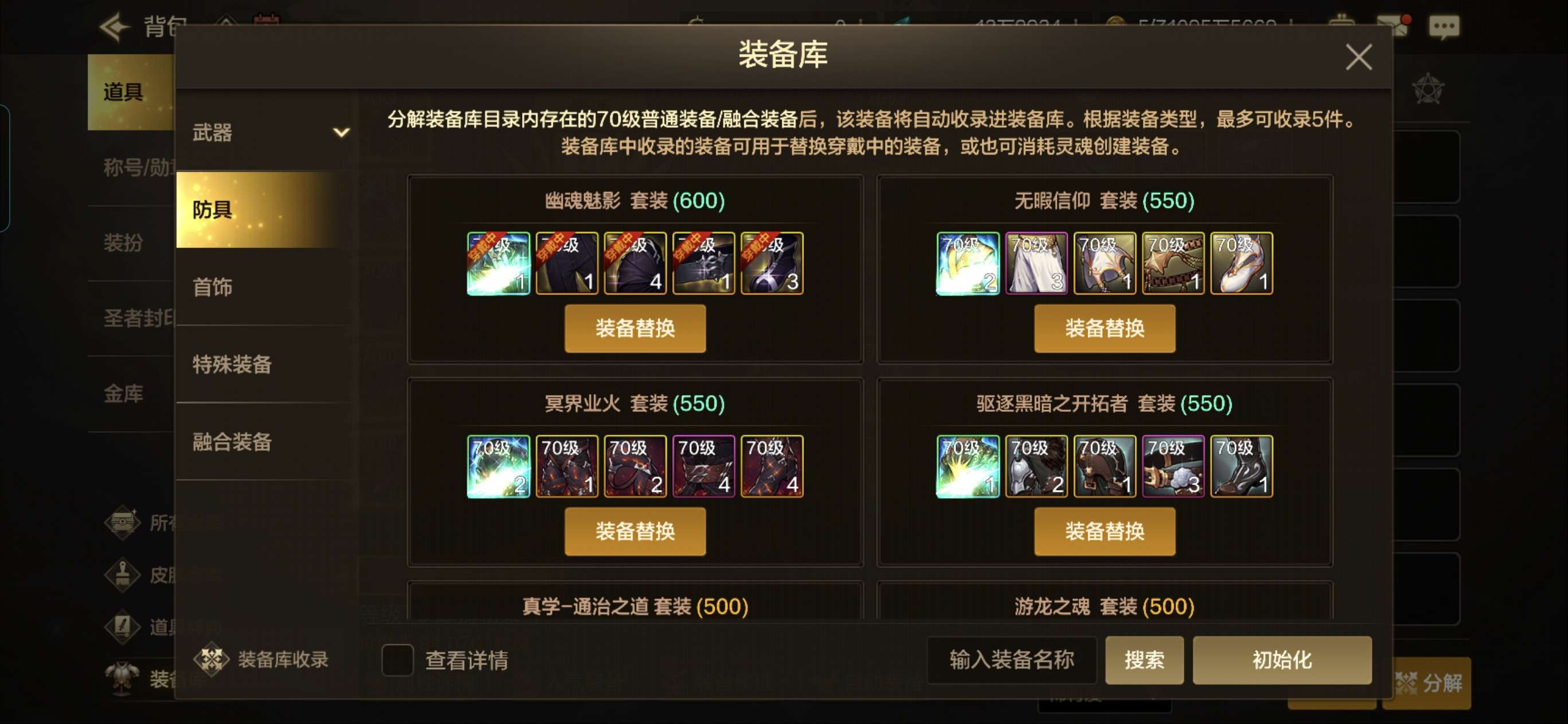Tap the back arrow beside 背包
This screenshot has width=1568, height=724.
(115, 27)
